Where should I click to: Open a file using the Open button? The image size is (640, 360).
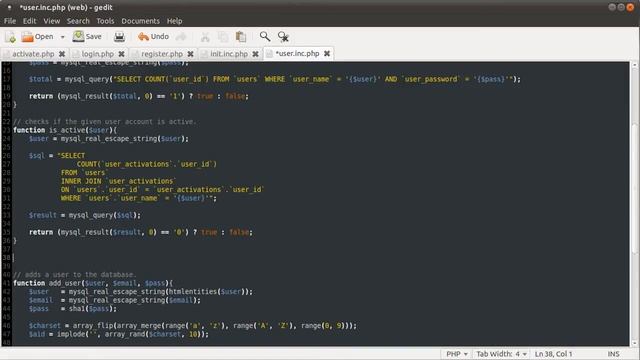pyautogui.click(x=37, y=37)
